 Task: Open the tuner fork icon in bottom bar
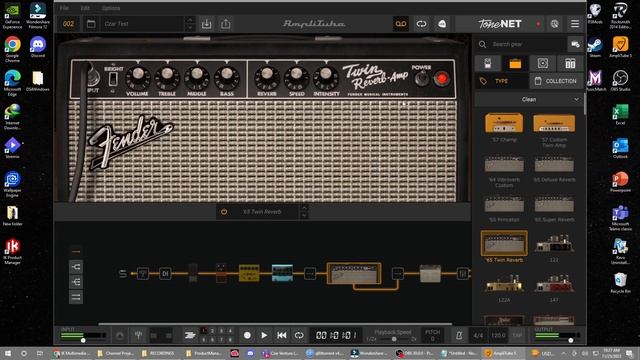138,336
